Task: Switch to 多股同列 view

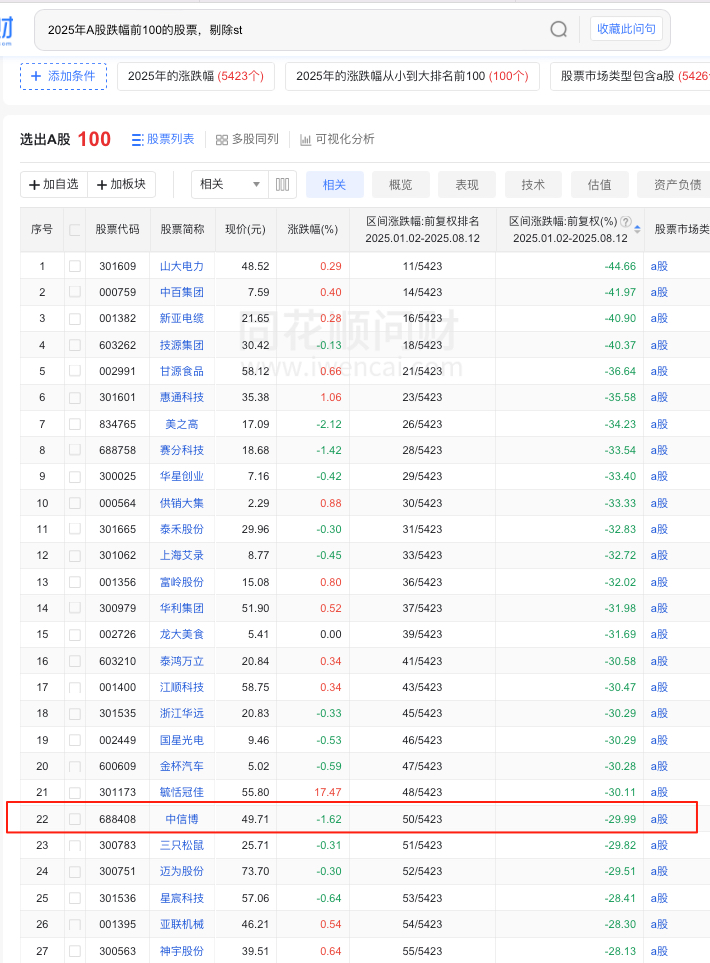Action: coord(248,139)
